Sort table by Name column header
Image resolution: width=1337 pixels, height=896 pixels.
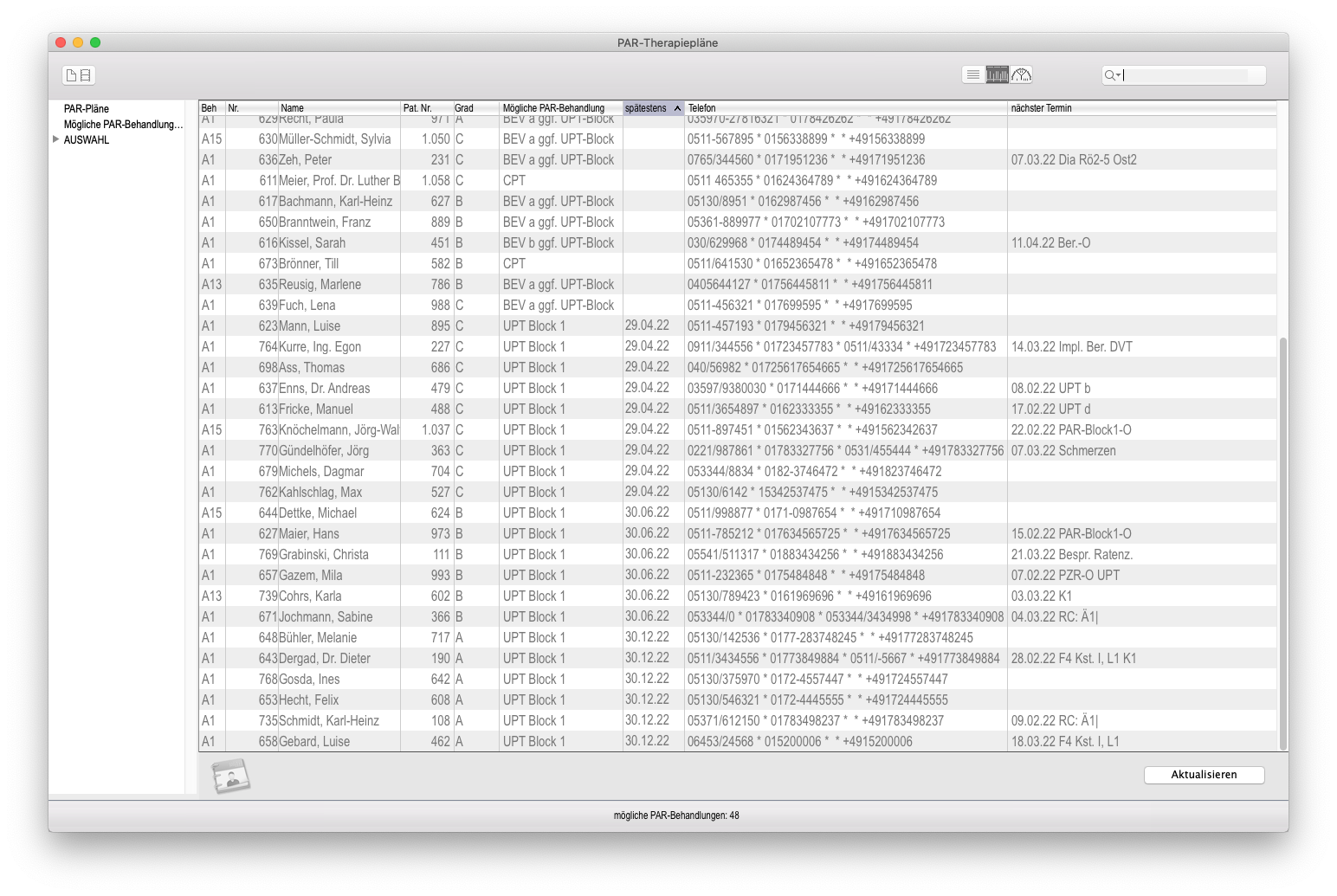338,108
